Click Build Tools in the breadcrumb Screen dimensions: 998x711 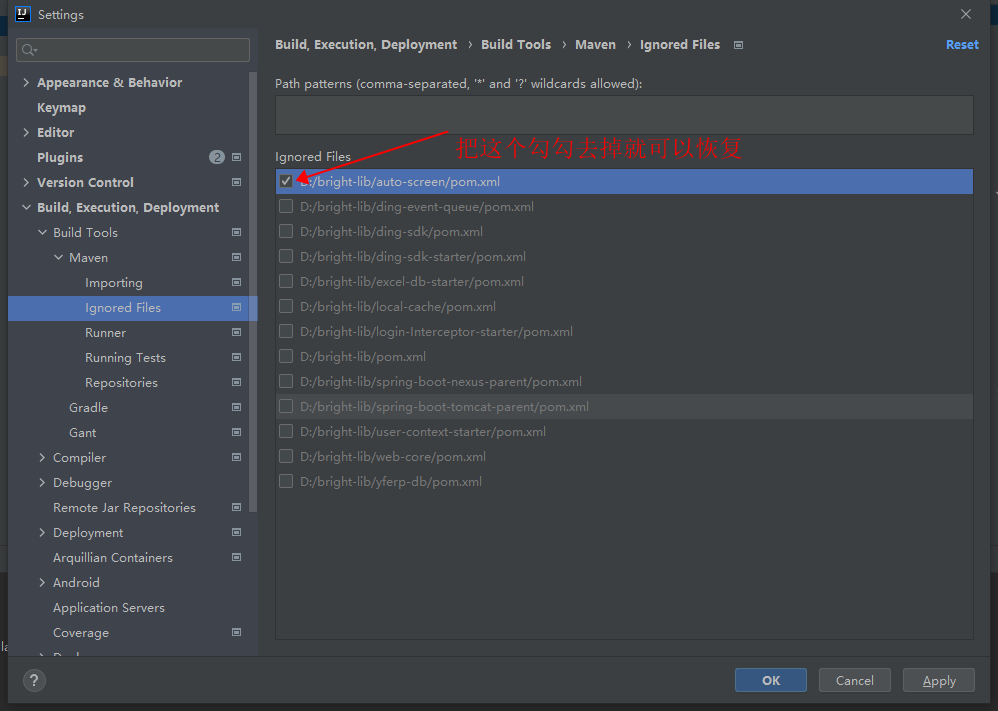pos(516,45)
